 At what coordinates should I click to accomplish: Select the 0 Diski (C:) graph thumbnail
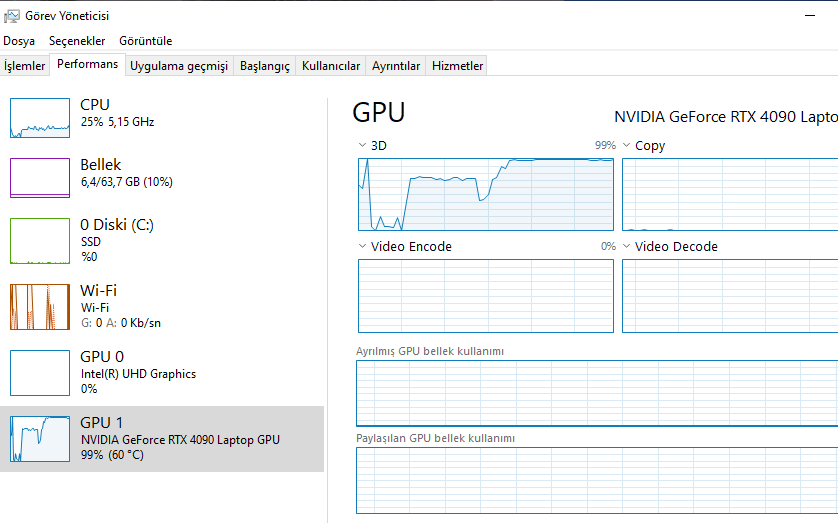tap(40, 240)
